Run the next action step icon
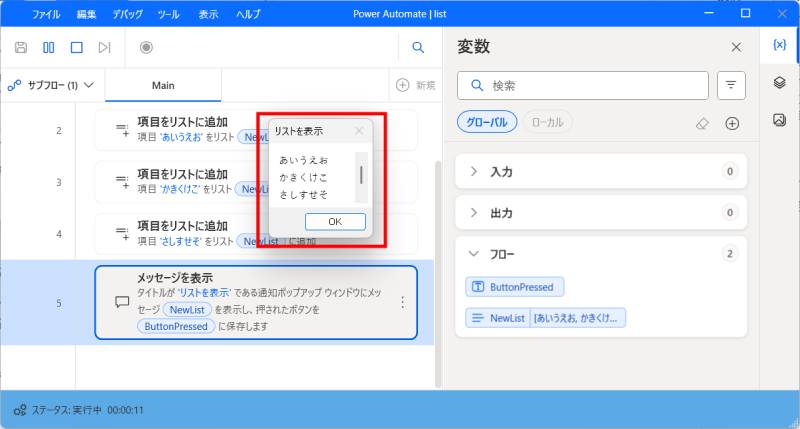 (x=104, y=47)
